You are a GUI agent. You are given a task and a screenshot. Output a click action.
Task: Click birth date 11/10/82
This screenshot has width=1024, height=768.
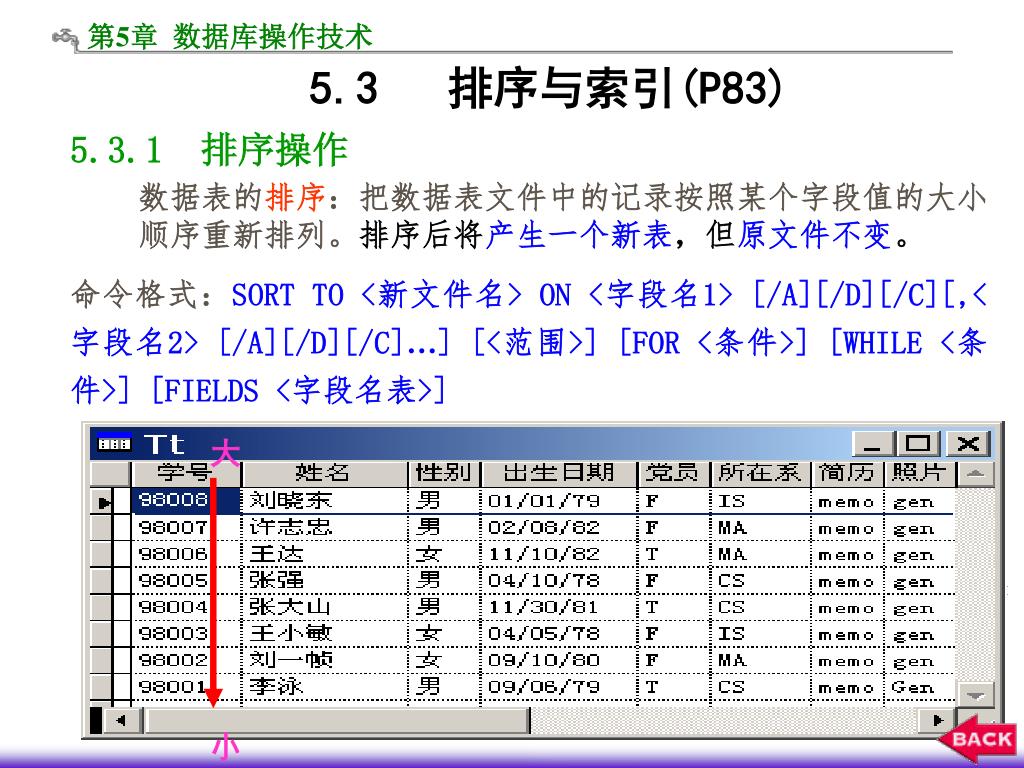click(543, 554)
